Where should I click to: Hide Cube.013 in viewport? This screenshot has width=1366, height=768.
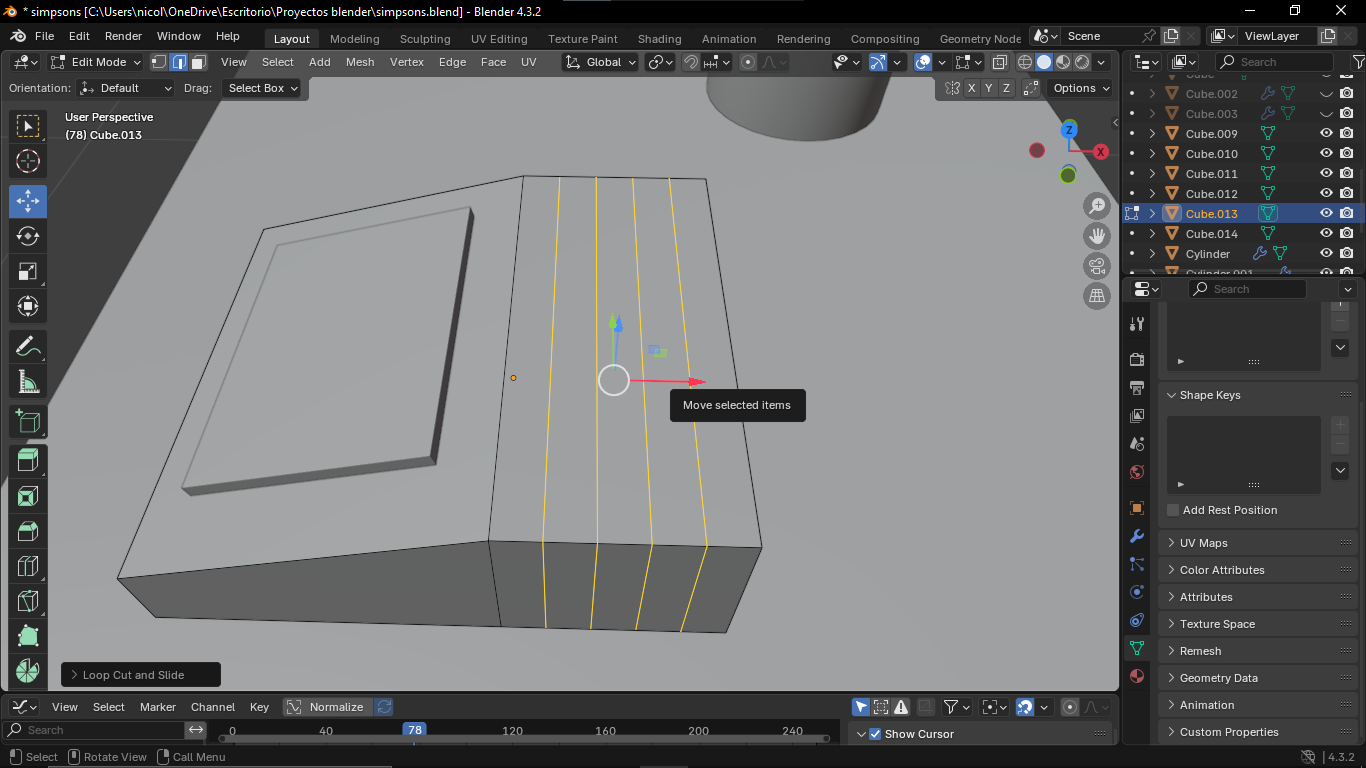click(1326, 213)
